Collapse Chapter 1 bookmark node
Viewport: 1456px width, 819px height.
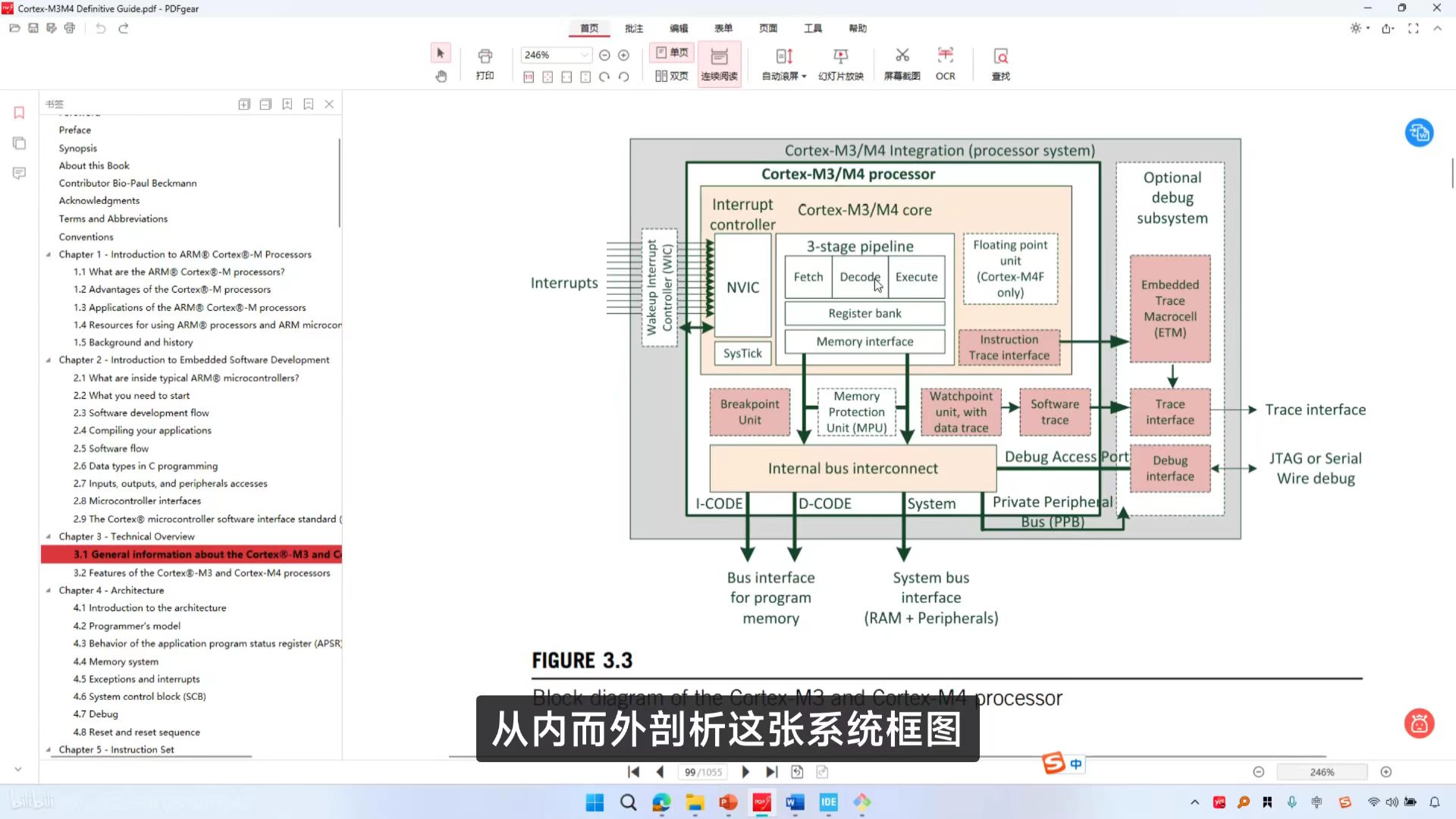click(49, 255)
